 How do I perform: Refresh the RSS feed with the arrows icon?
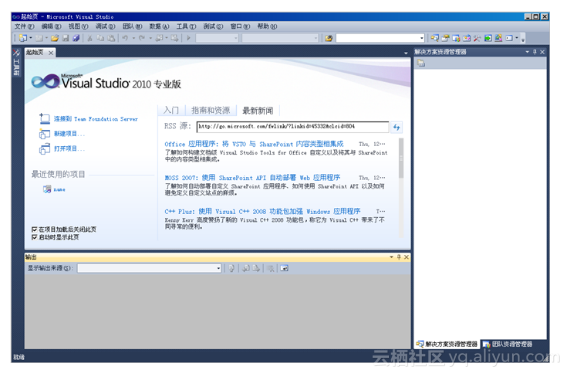coord(396,127)
